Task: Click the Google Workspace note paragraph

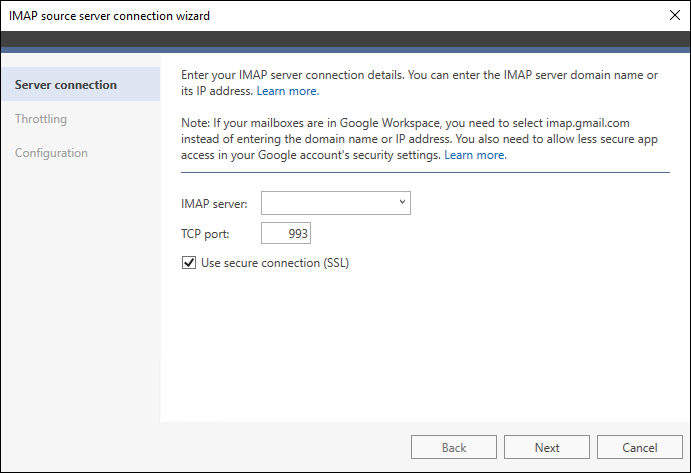Action: 419,139
